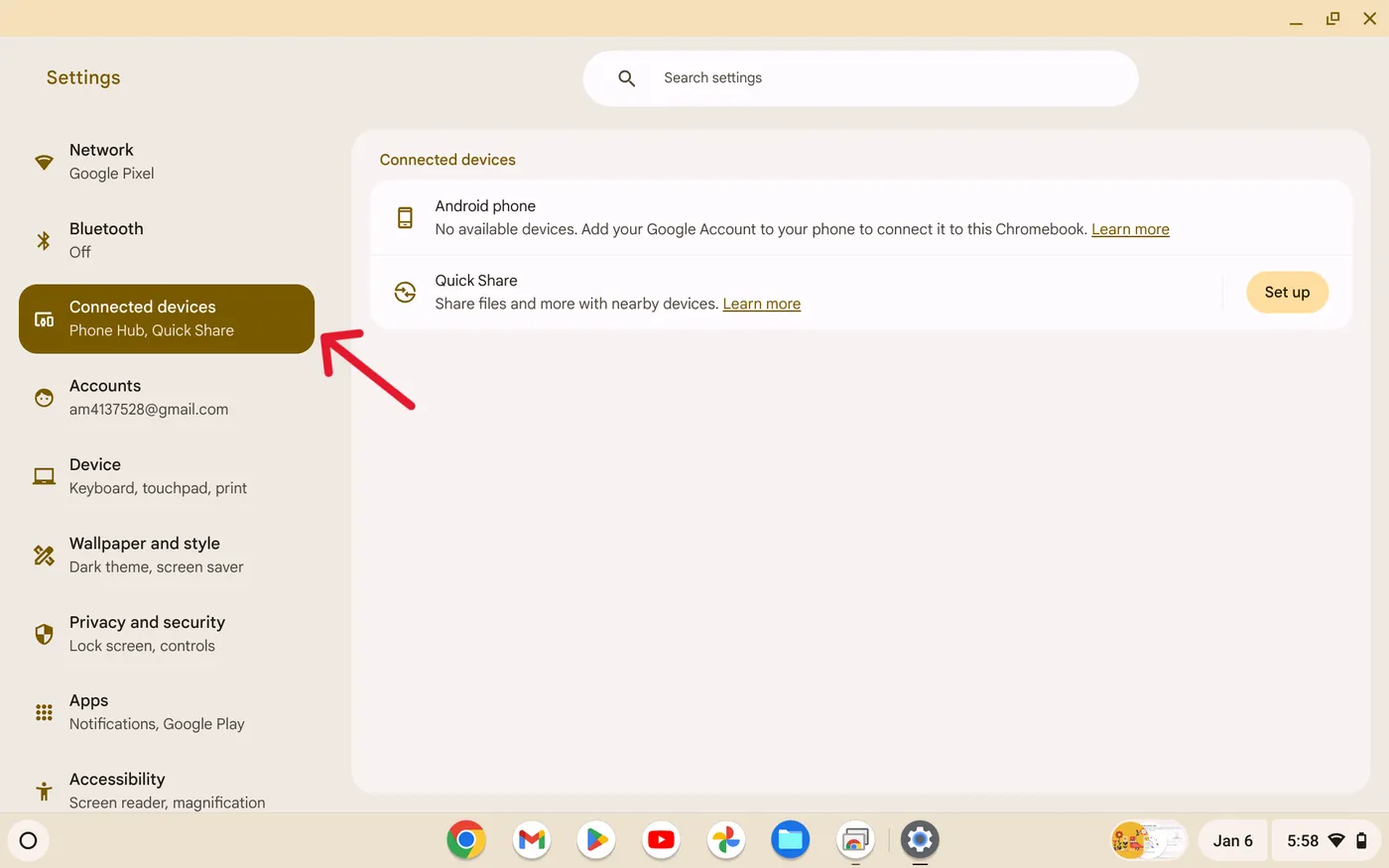
Task: Open the Network settings section
Action: 167,162
